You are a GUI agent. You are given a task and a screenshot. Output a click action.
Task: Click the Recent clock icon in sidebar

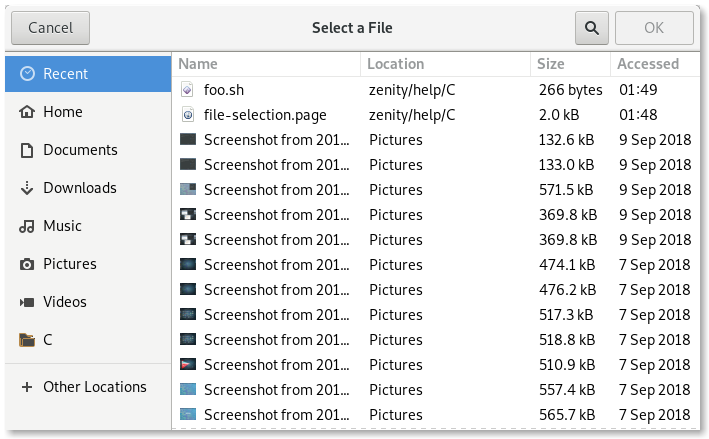coord(27,74)
